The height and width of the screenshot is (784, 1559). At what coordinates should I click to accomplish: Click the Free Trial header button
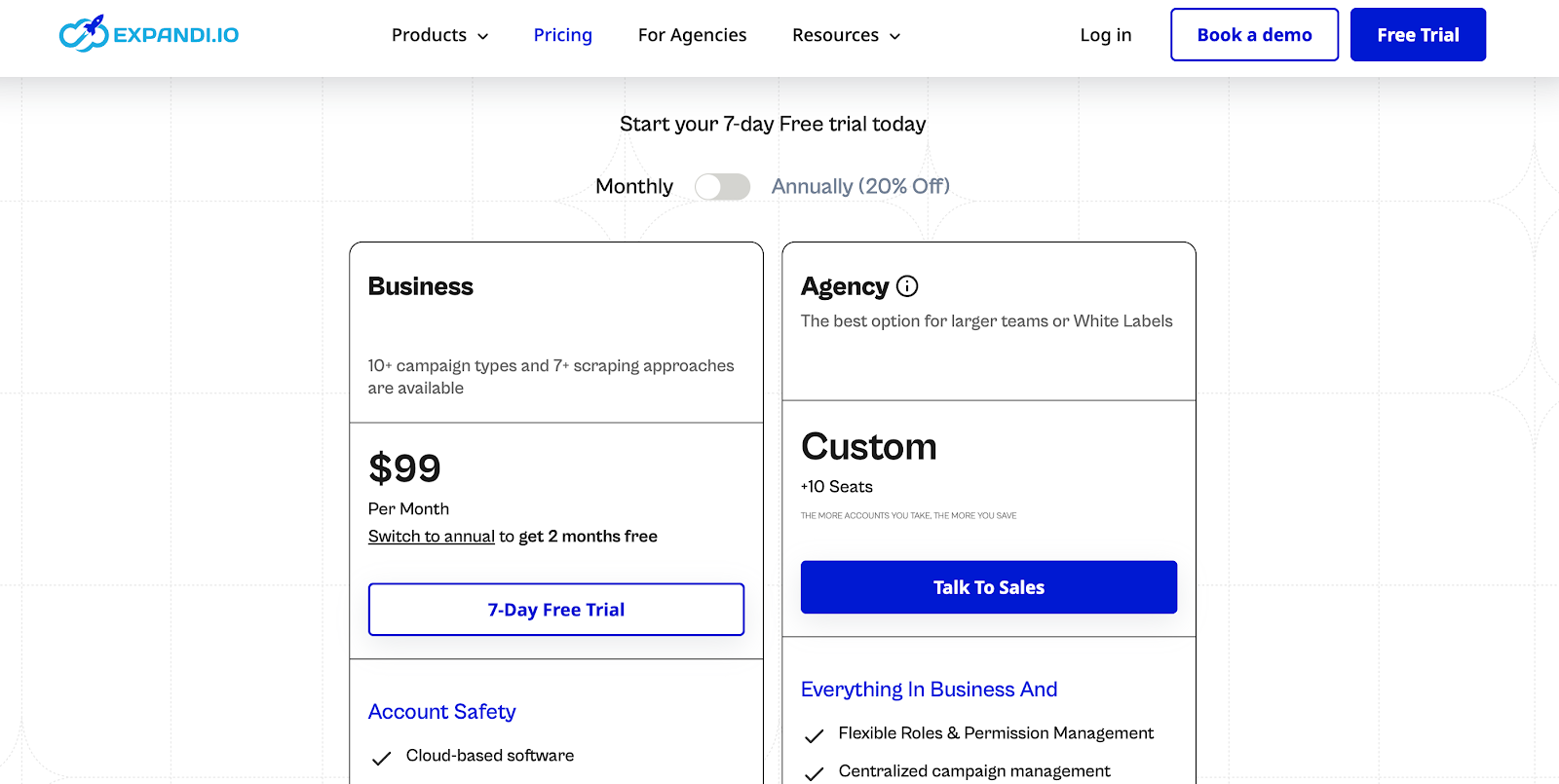[1418, 34]
